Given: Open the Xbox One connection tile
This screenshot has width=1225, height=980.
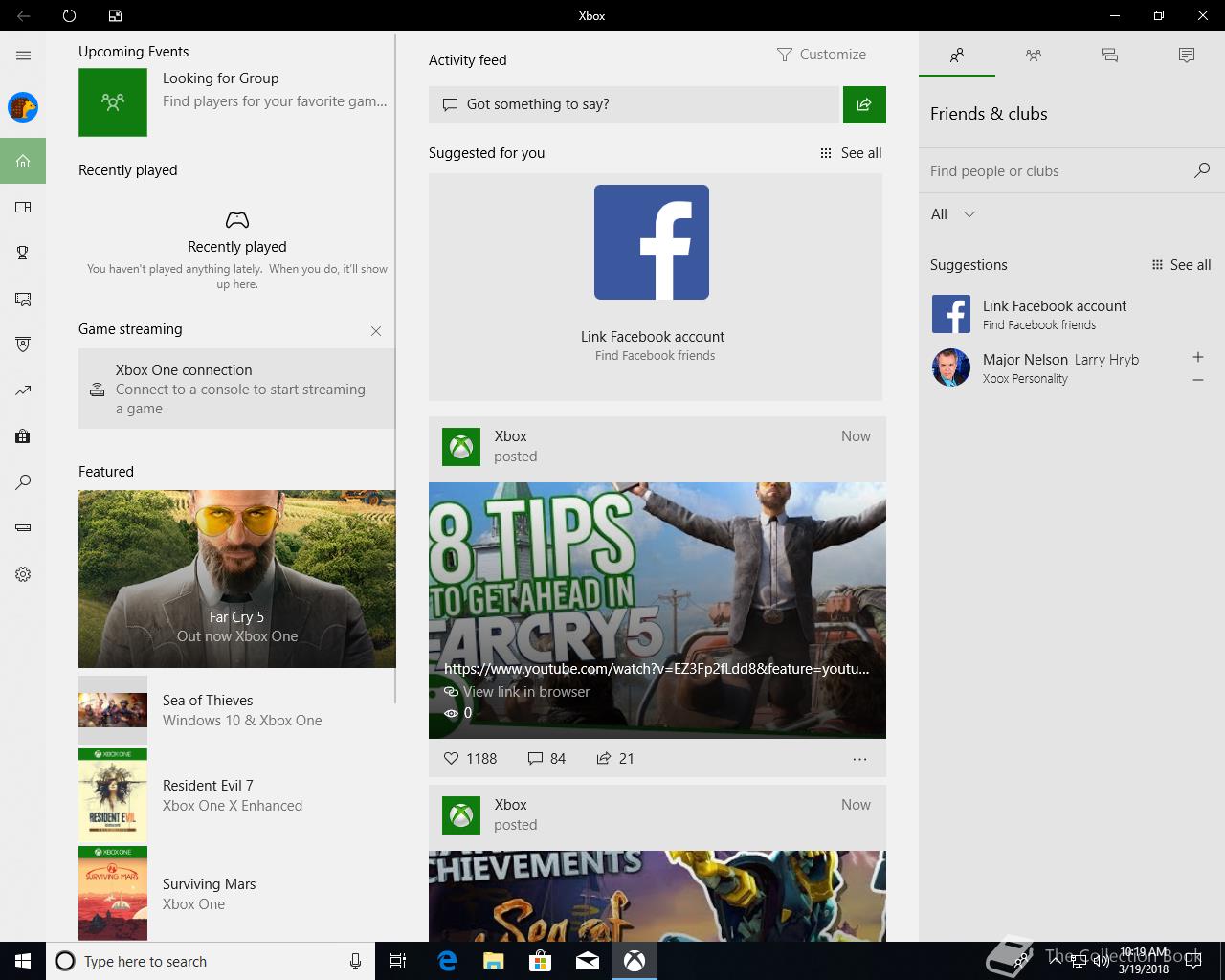Looking at the screenshot, I should tap(236, 389).
